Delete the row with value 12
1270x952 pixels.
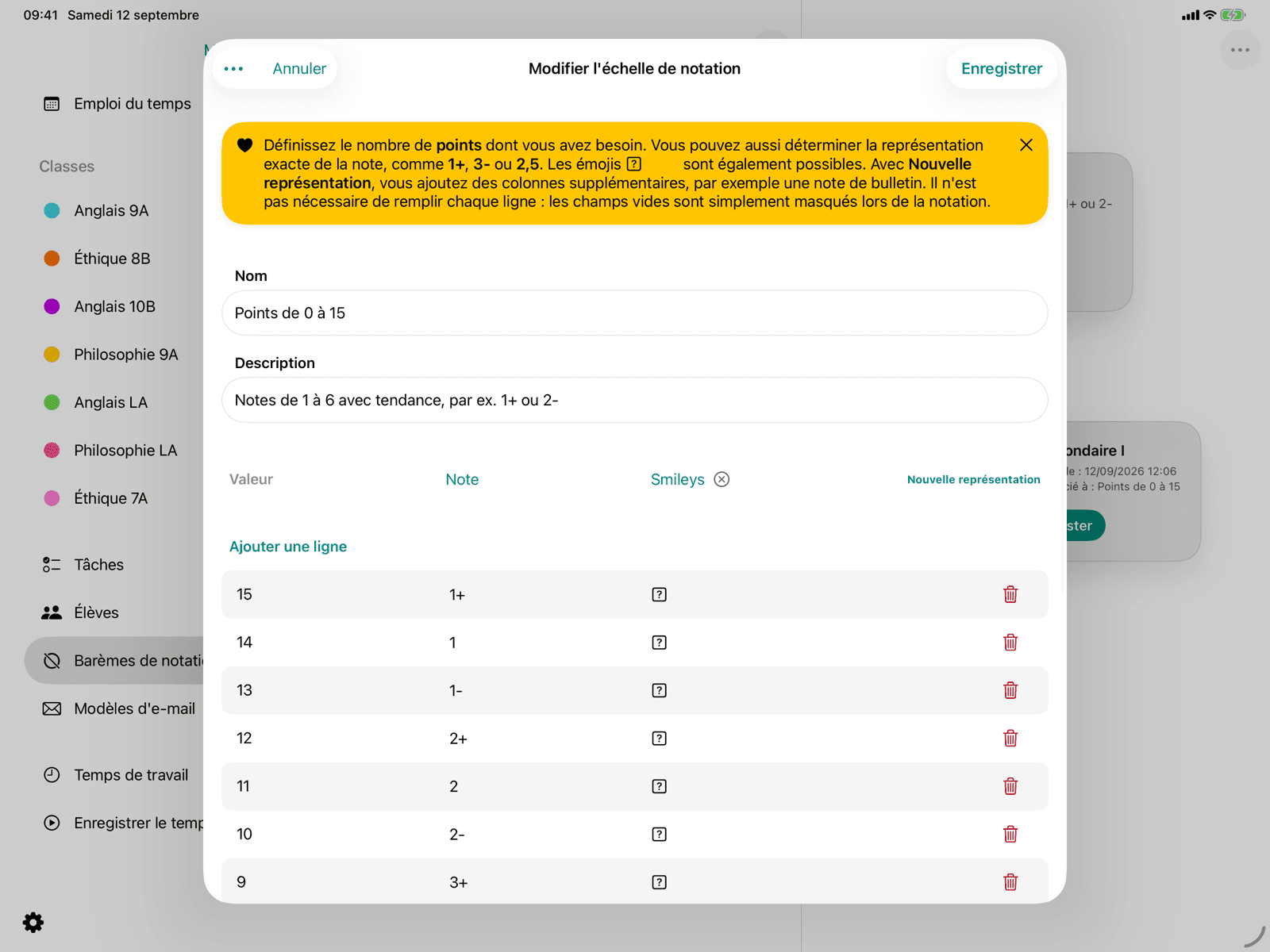(1010, 739)
